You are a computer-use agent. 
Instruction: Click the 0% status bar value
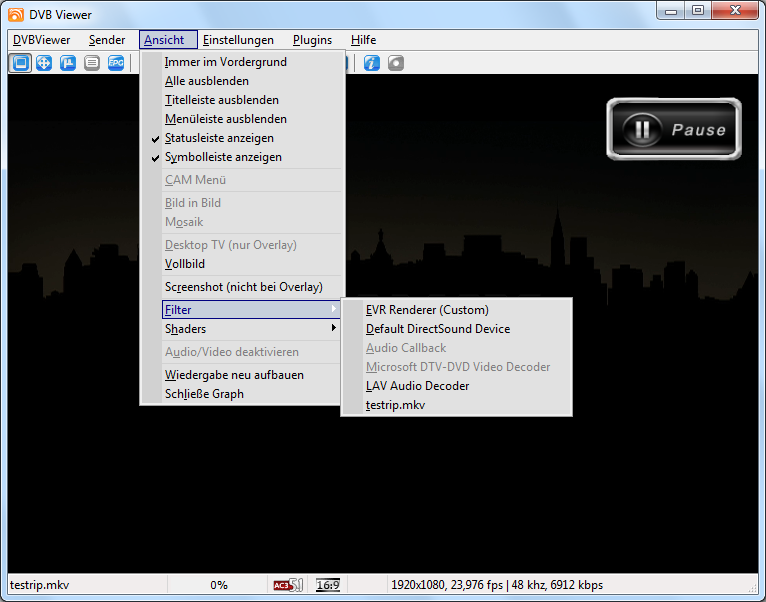click(219, 585)
